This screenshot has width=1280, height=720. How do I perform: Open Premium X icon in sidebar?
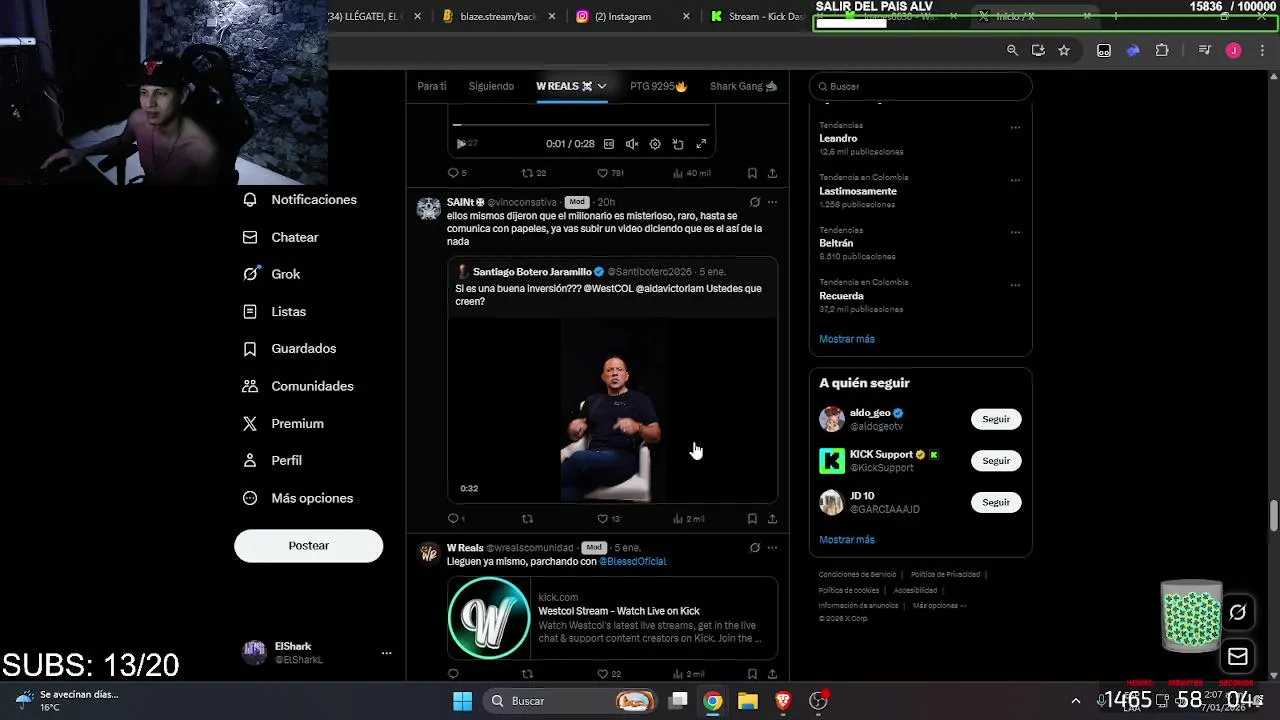(250, 424)
